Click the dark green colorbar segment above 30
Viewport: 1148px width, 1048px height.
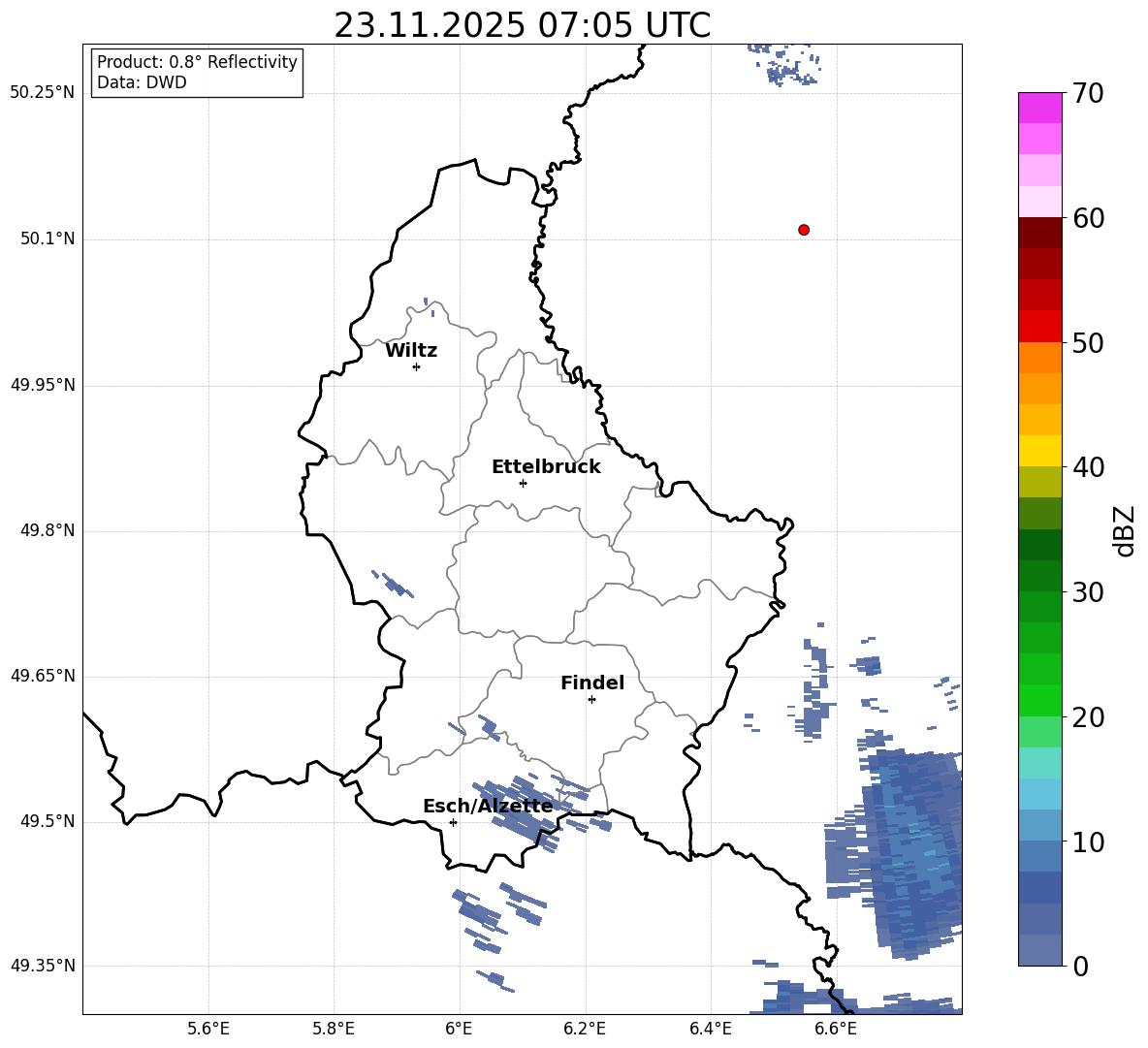click(x=1039, y=575)
